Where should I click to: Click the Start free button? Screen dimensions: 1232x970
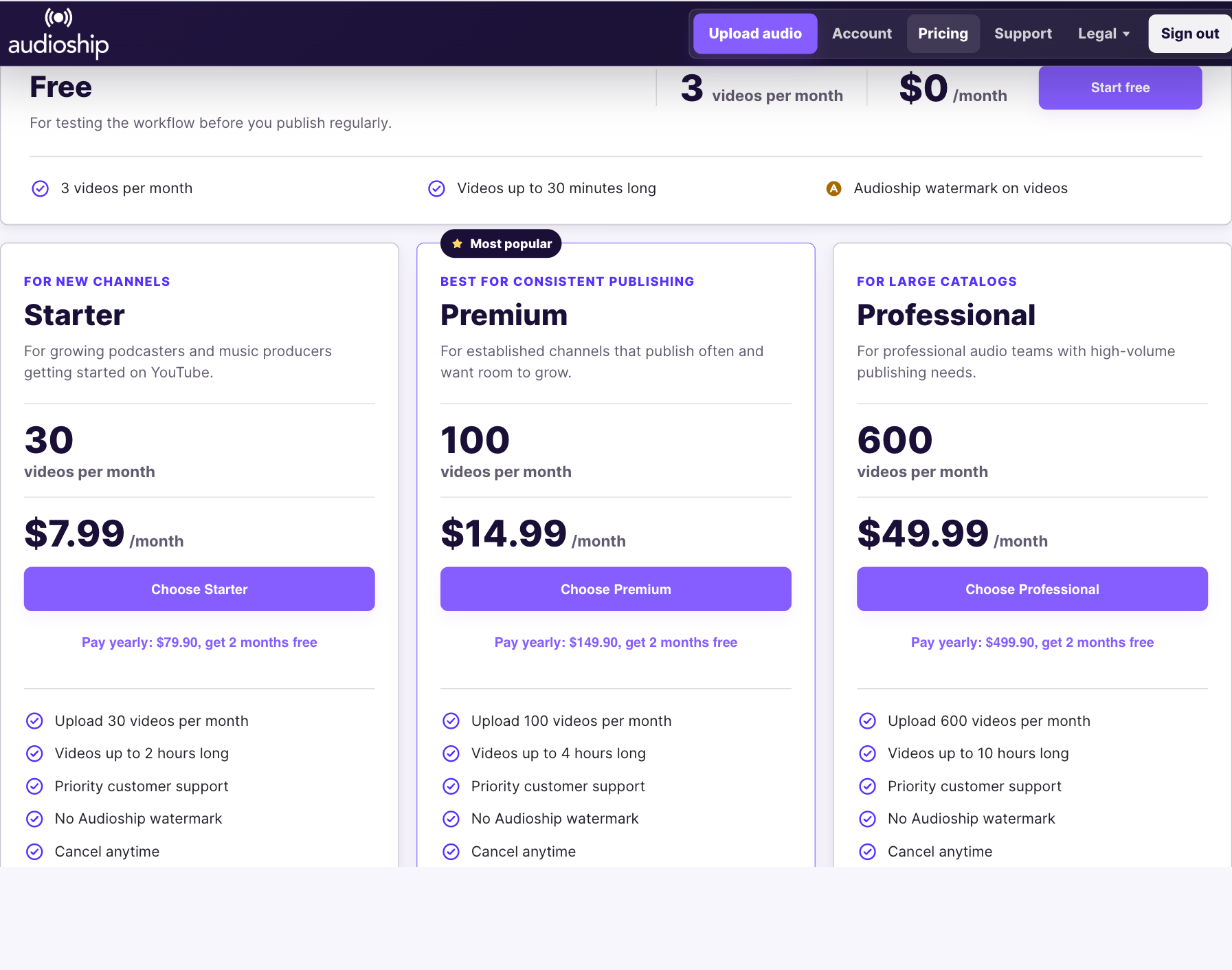coord(1120,87)
